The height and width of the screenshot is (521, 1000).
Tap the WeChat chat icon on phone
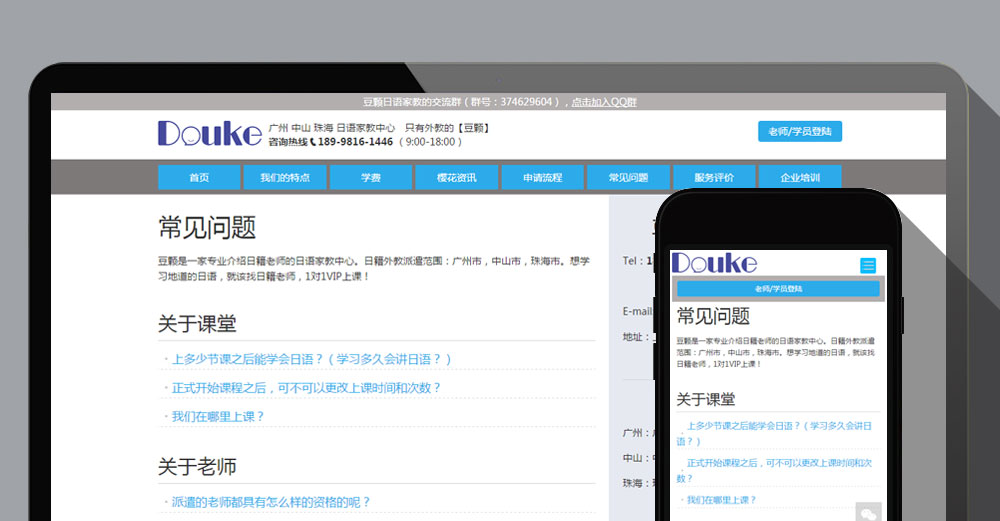[x=868, y=513]
